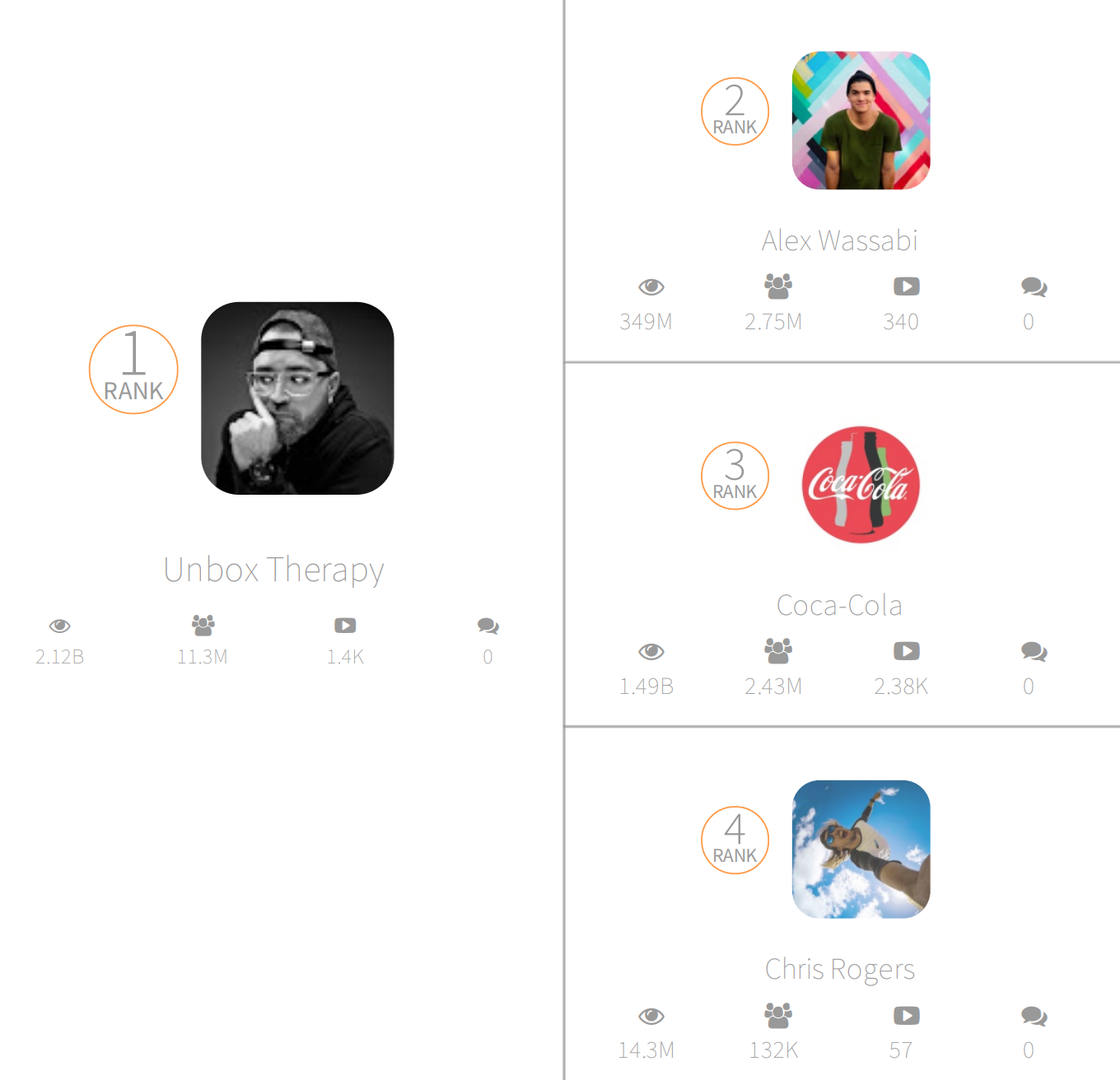Click the views eye icon under Alex Wassabi
Viewport: 1120px width, 1080px height.
(651, 286)
